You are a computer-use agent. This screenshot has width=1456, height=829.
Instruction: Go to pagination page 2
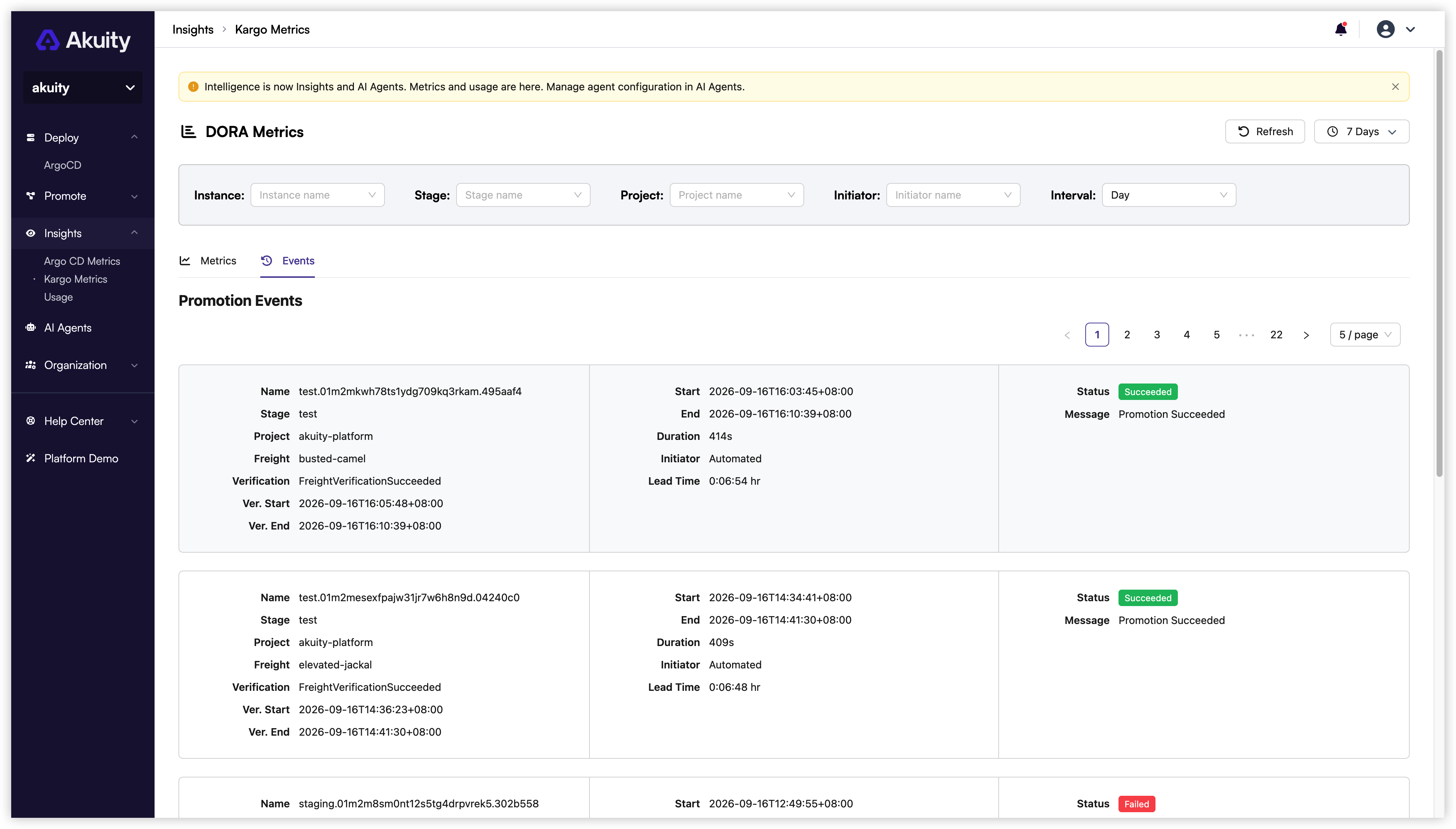(1126, 335)
